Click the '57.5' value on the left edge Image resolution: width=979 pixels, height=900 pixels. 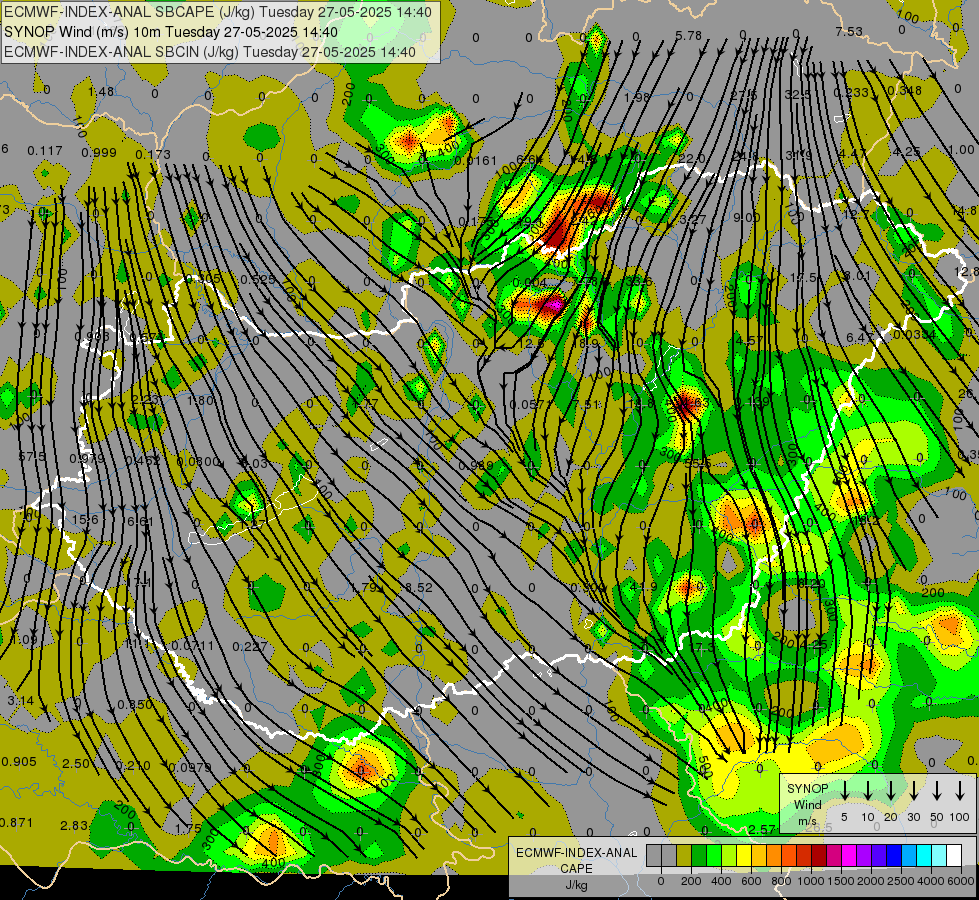tap(32, 457)
